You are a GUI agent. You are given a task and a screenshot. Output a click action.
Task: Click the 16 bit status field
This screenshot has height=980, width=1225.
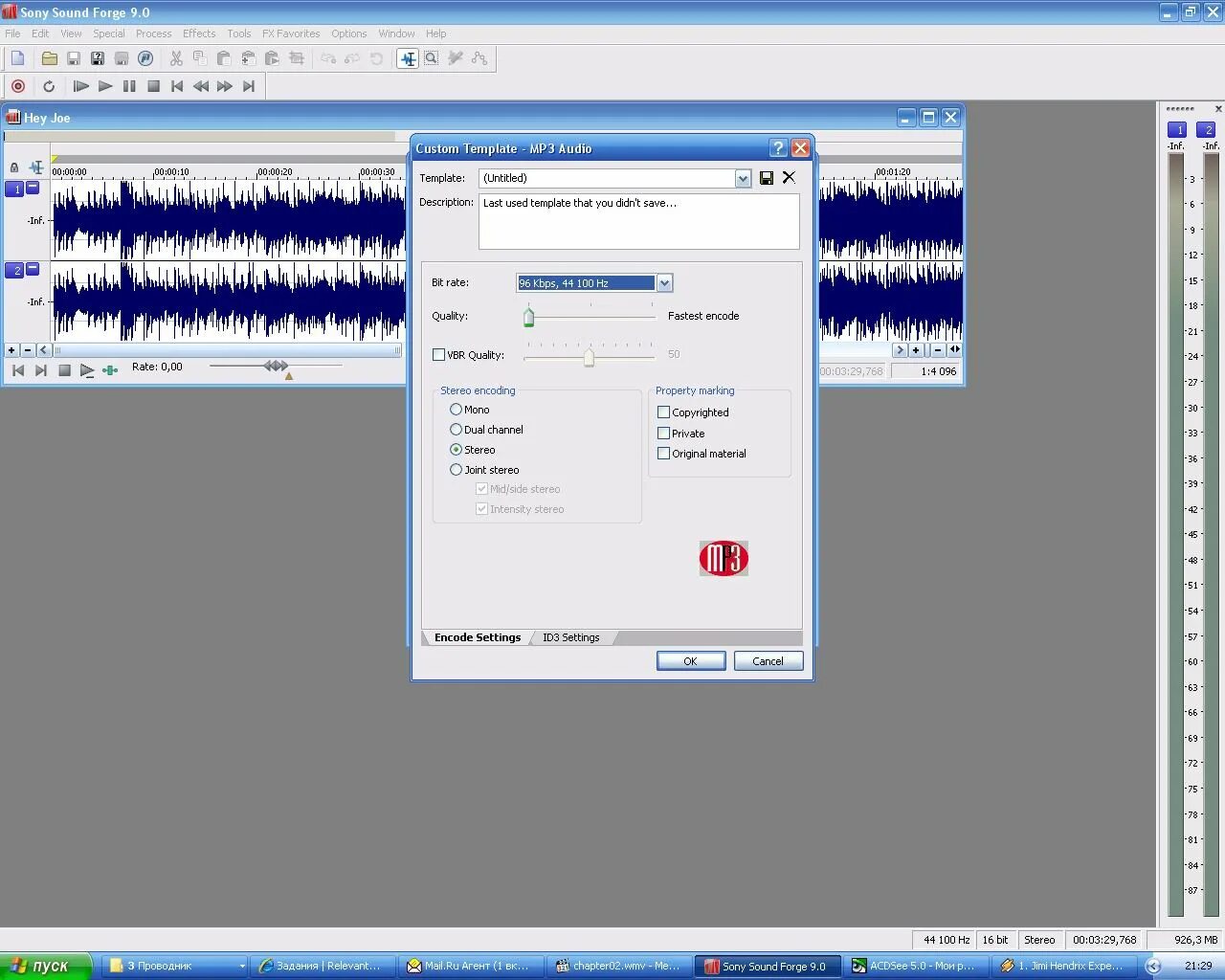995,940
